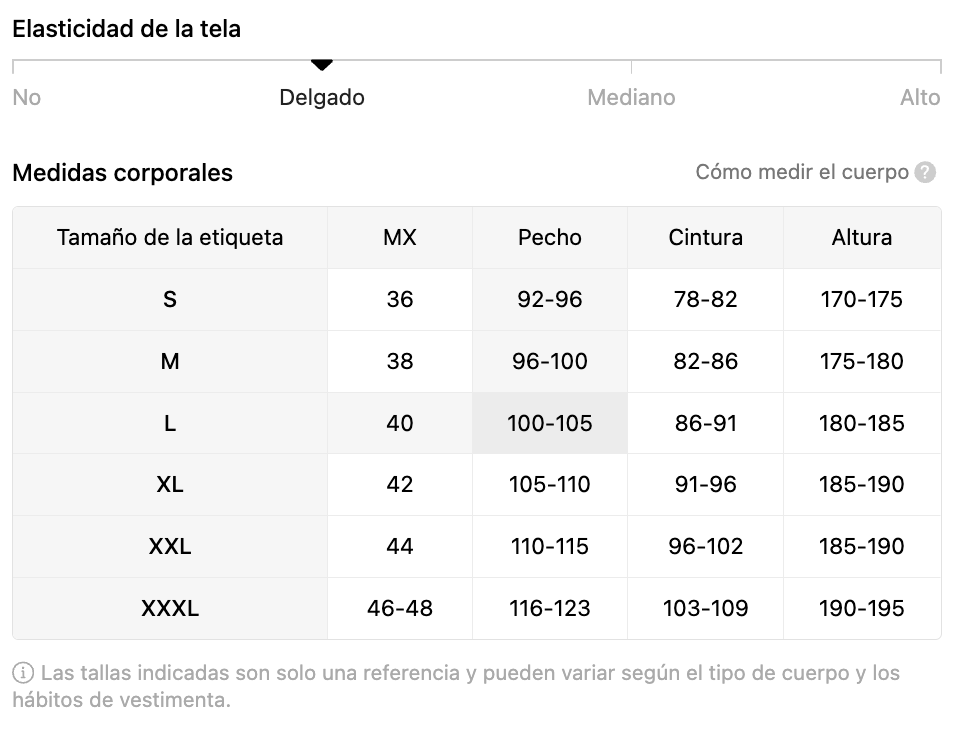Click the MX column header
This screenshot has width=960, height=742.
[x=400, y=238]
